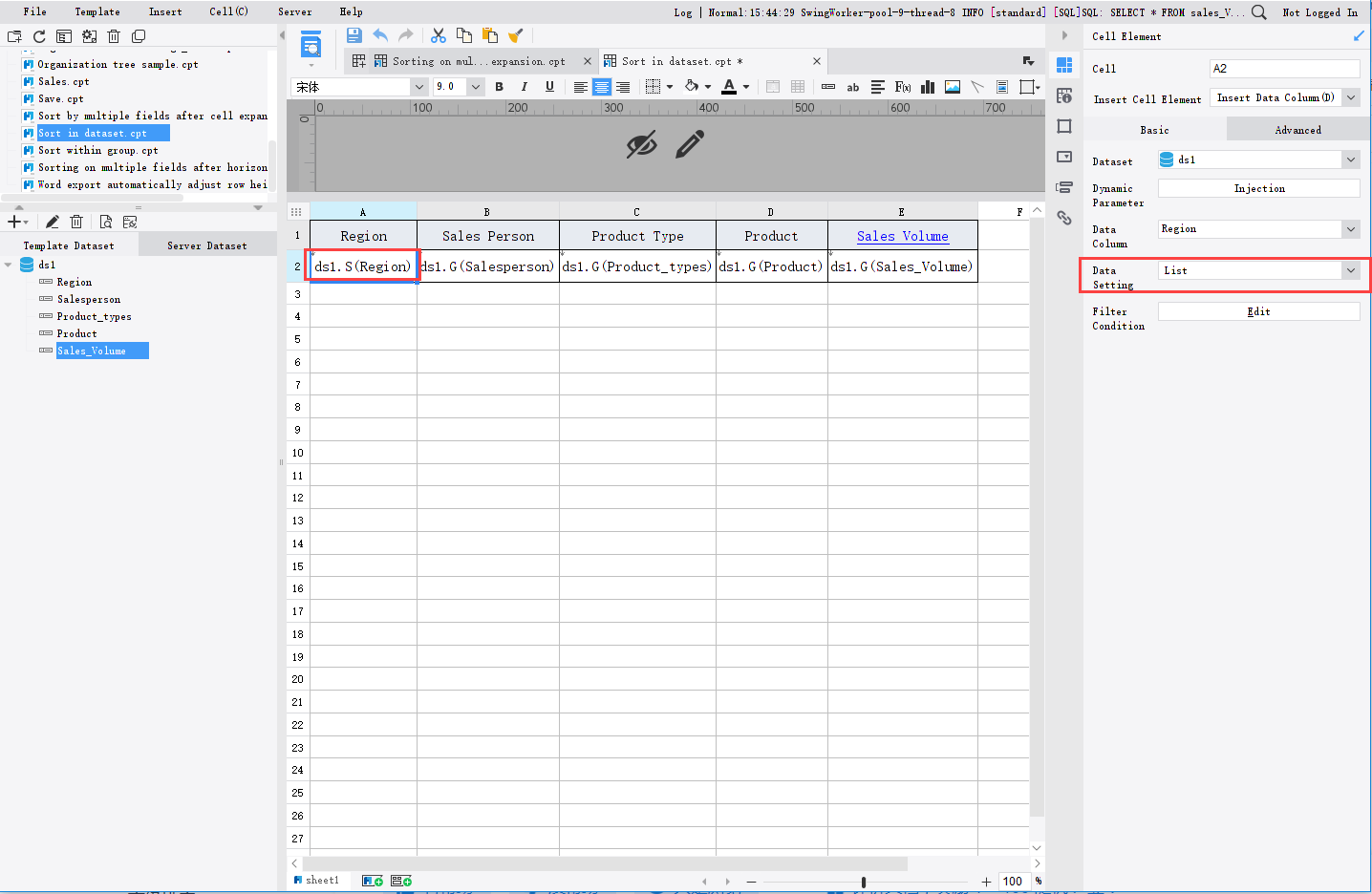Viewport: 1372px width, 894px height.
Task: Enable center alignment
Action: [x=602, y=87]
